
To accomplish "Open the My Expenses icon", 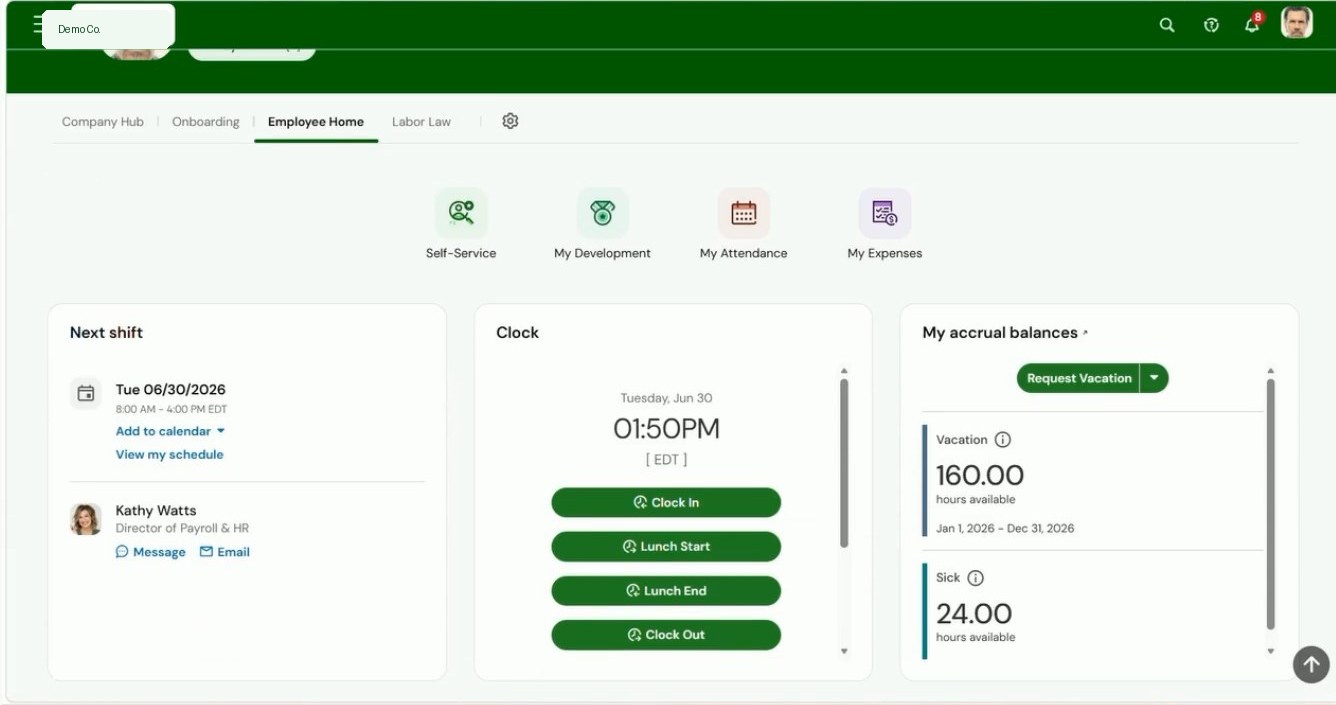I will click(x=885, y=213).
